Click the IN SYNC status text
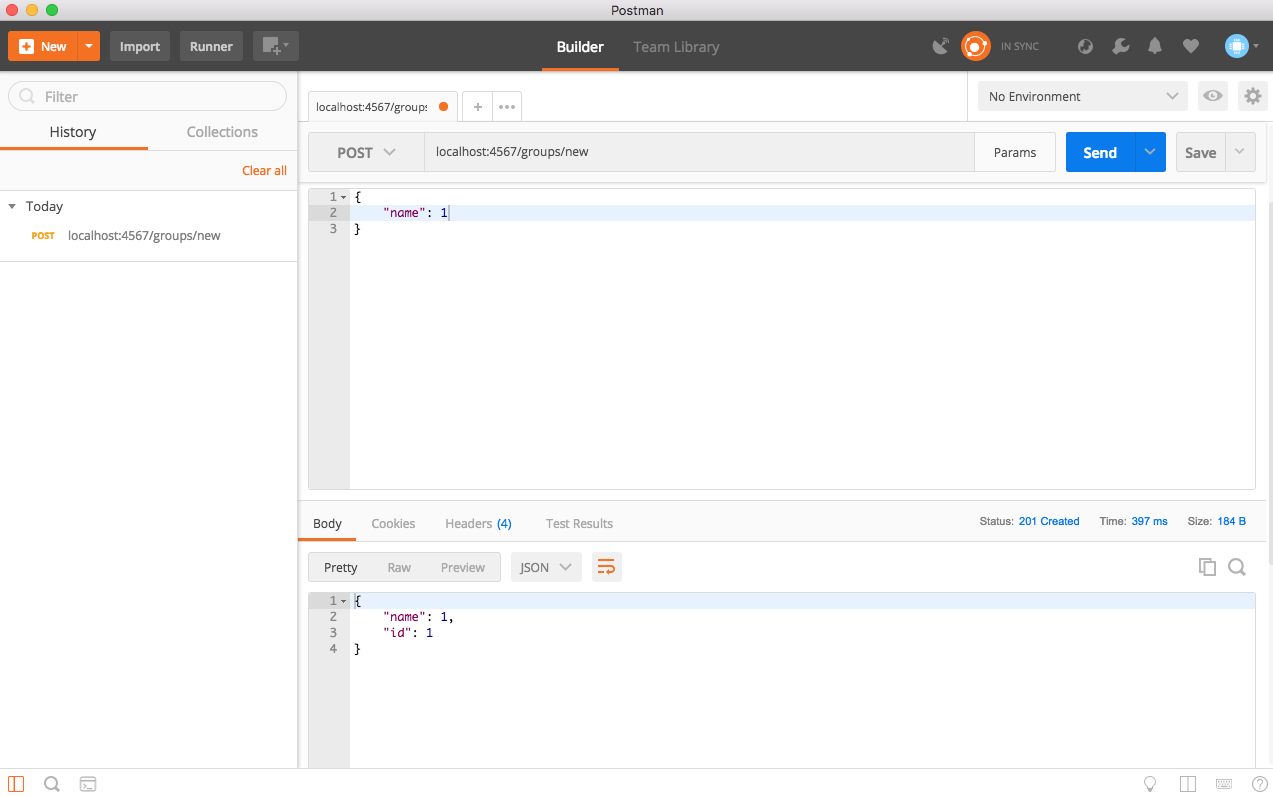 pyautogui.click(x=1020, y=47)
